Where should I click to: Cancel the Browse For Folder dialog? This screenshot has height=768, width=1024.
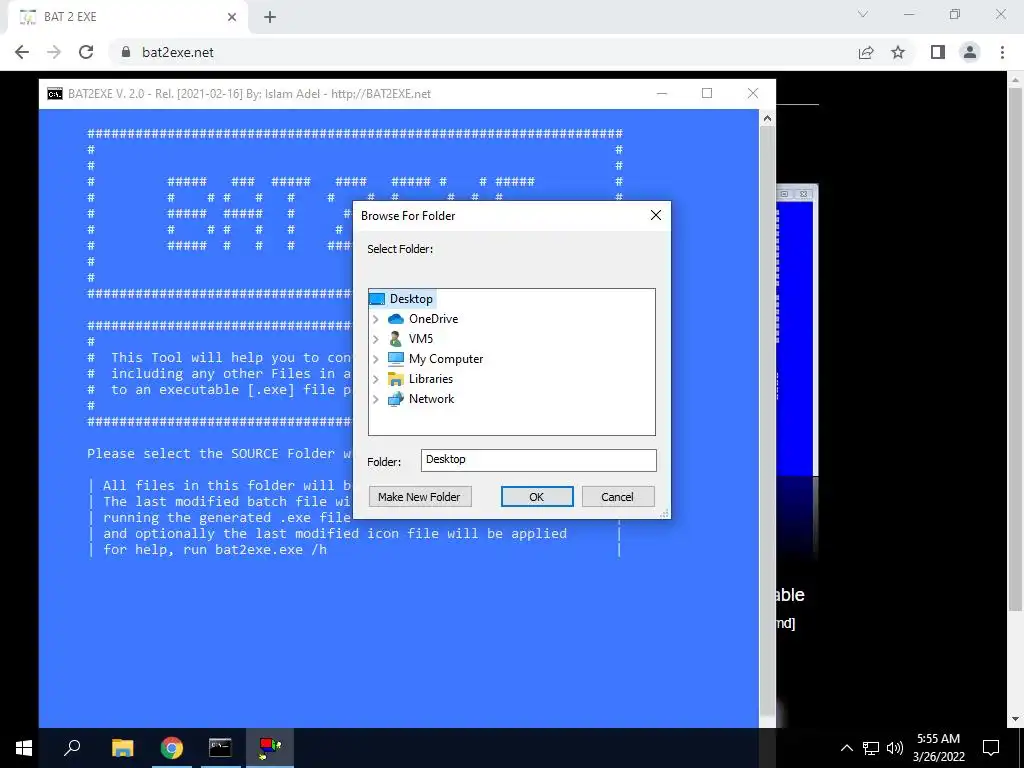617,497
